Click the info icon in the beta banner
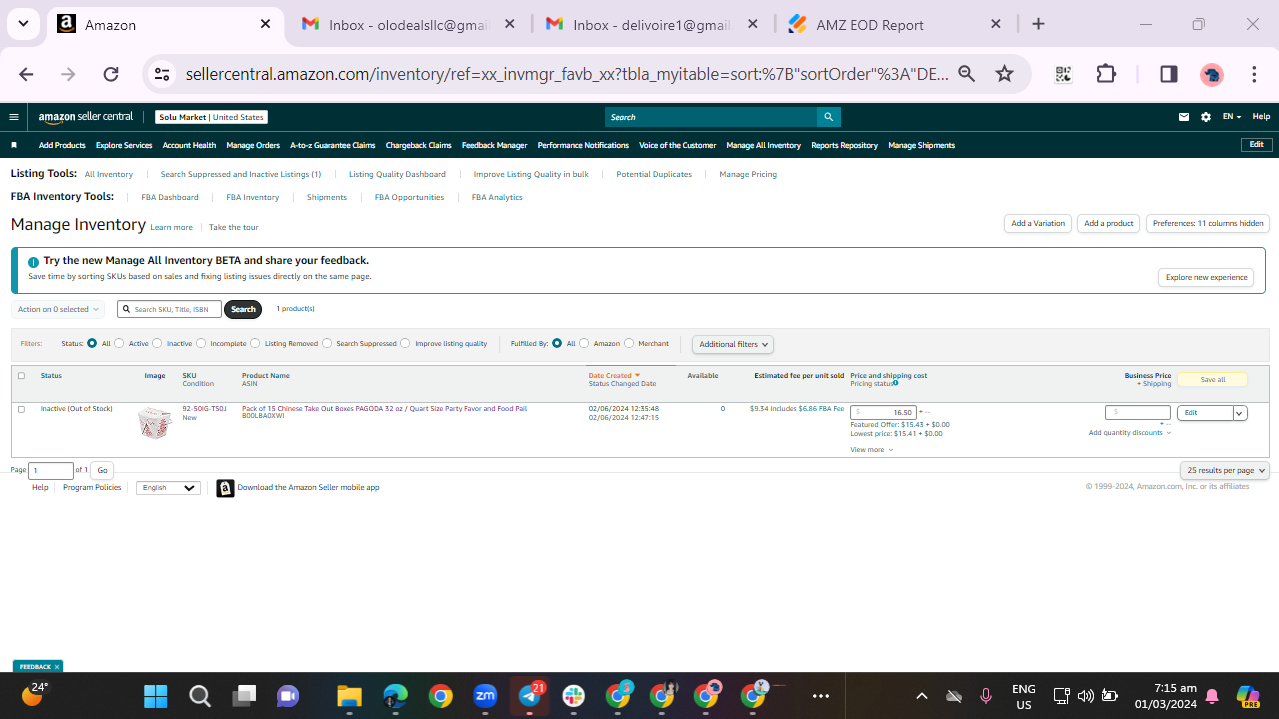The image size is (1279, 719). point(33,262)
